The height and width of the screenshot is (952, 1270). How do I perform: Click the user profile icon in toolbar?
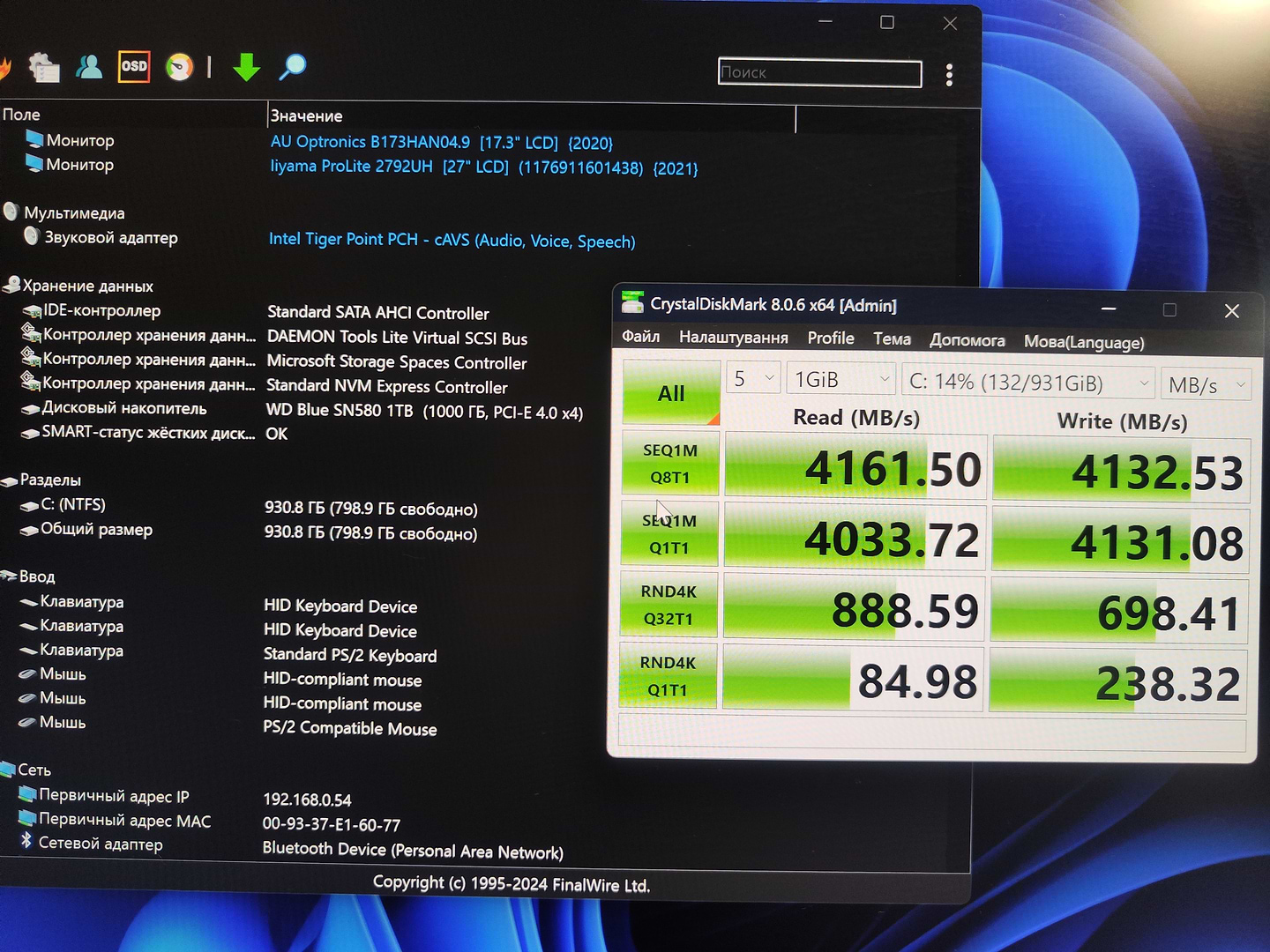click(89, 67)
